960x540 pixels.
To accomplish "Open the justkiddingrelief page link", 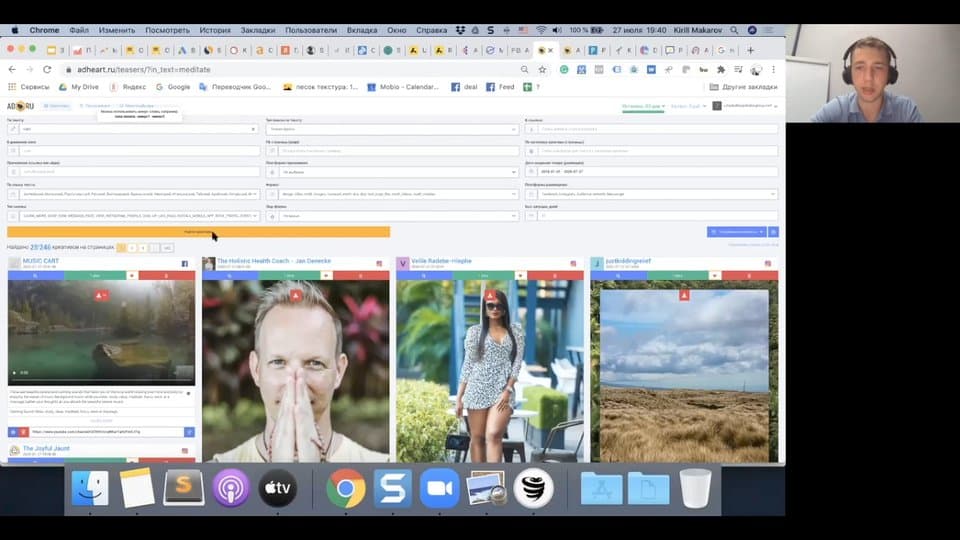I will 628,261.
